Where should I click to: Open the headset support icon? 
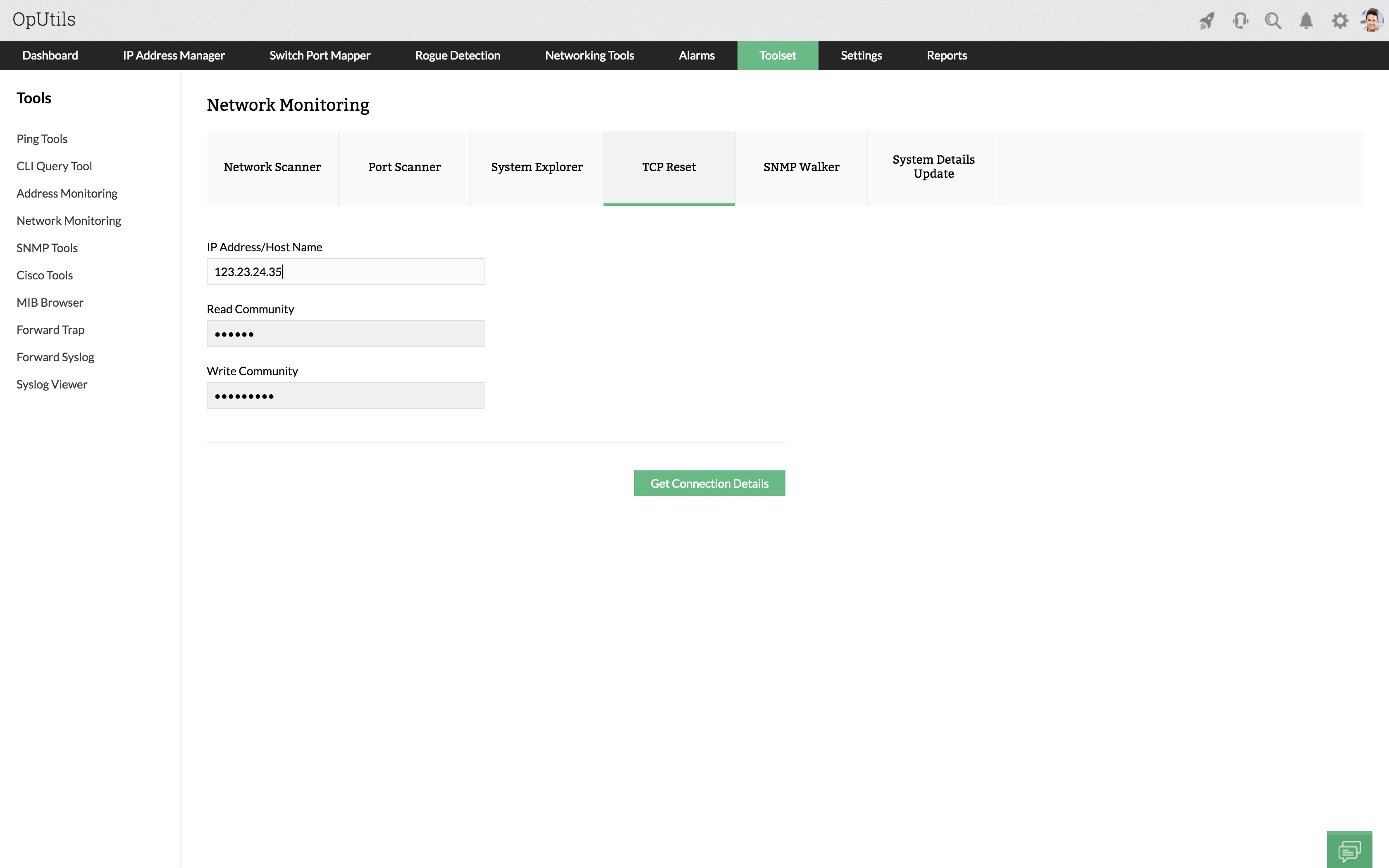pos(1240,21)
